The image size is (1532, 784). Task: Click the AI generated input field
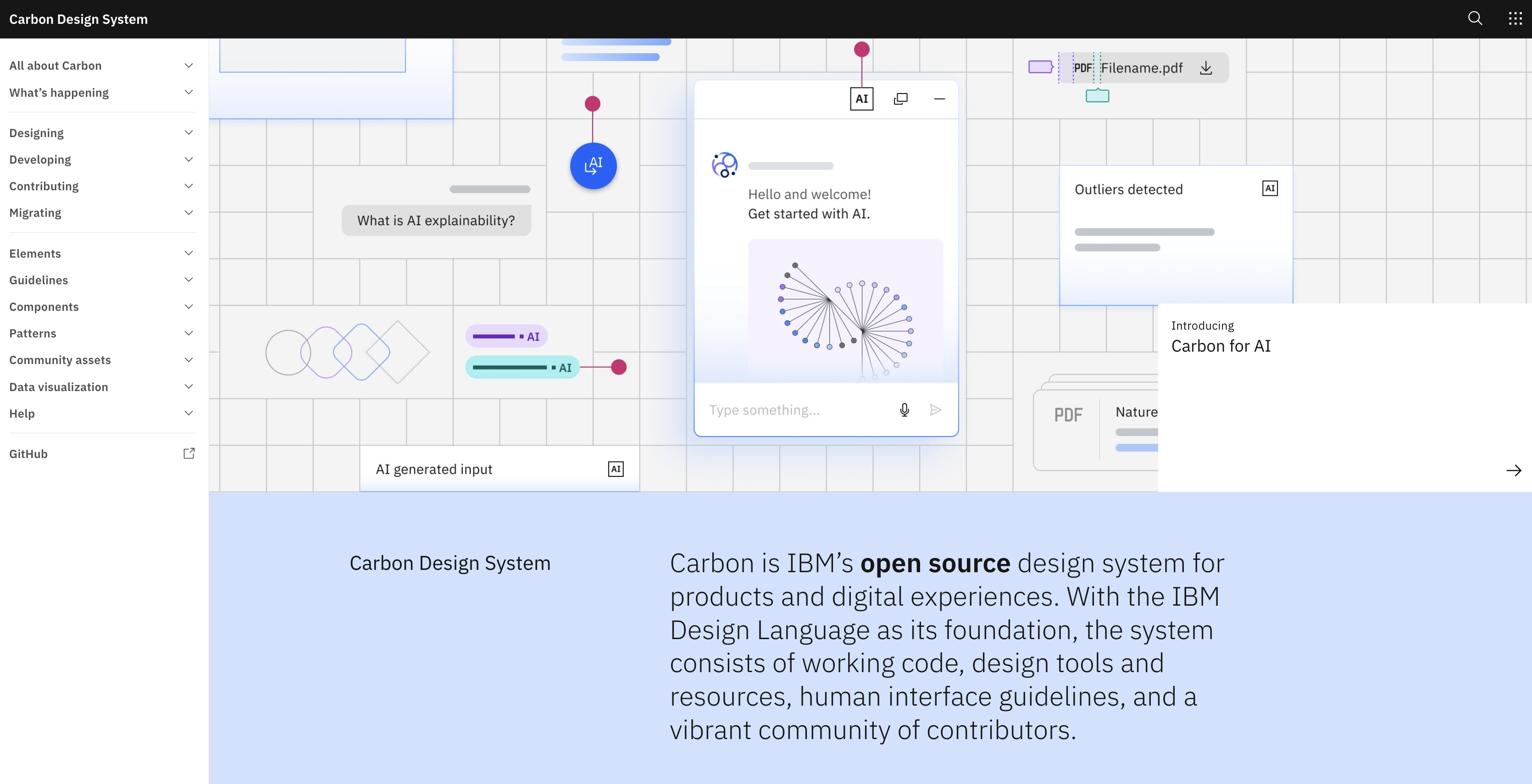pyautogui.click(x=500, y=469)
